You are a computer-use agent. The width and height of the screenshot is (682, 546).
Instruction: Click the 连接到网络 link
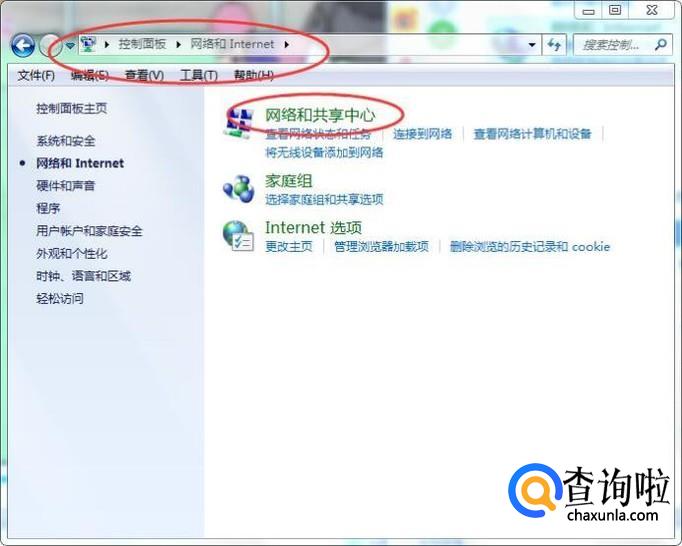423,134
